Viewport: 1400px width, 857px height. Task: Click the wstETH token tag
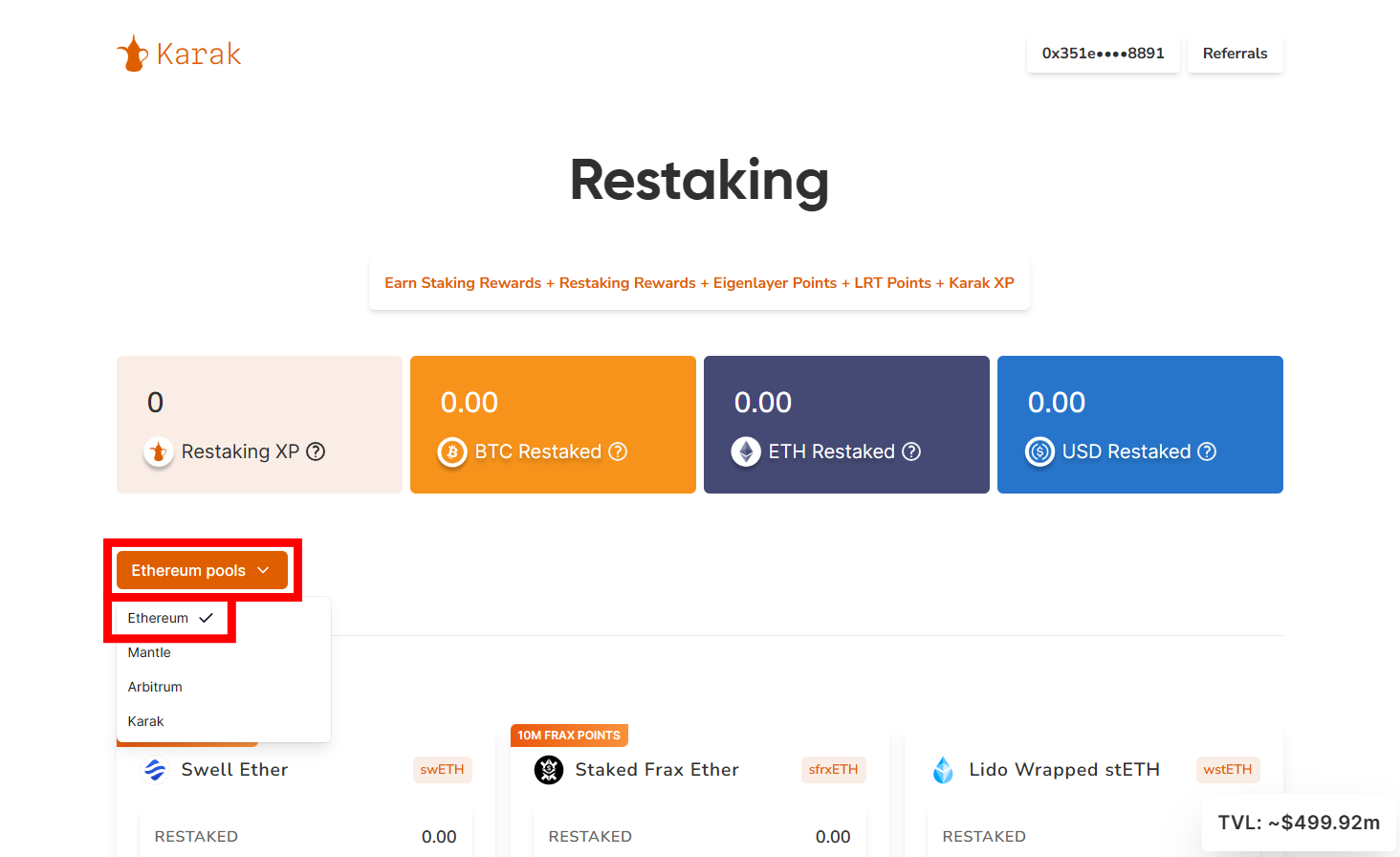(x=1227, y=770)
